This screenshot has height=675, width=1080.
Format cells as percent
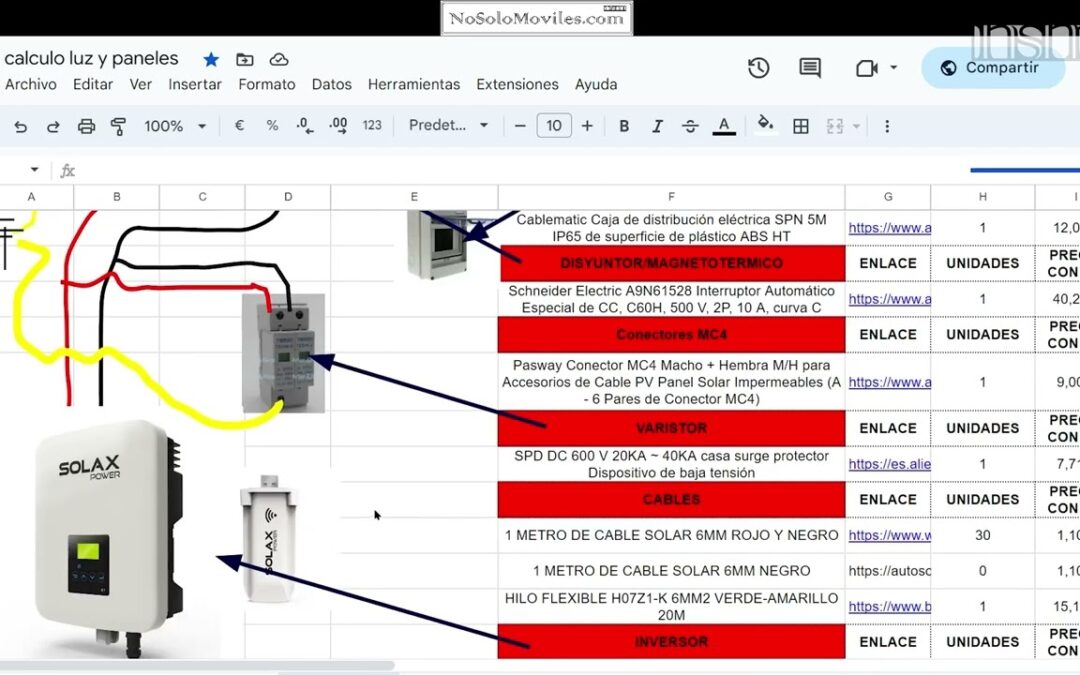[272, 125]
